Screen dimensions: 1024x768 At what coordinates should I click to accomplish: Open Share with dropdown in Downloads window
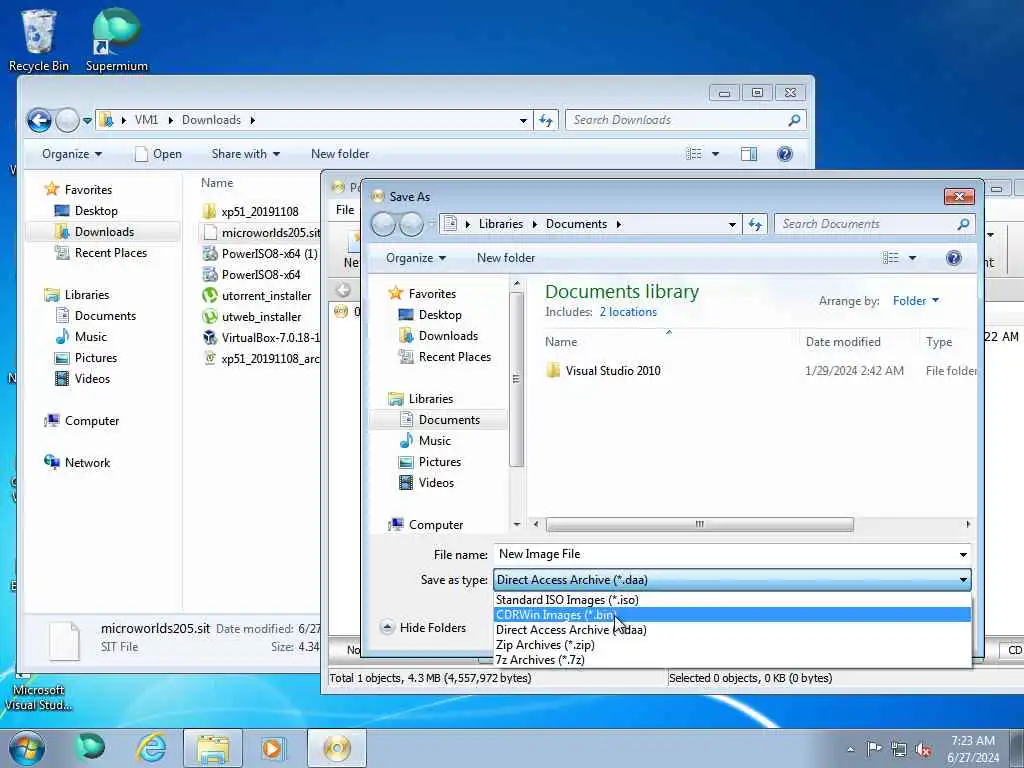coord(246,154)
